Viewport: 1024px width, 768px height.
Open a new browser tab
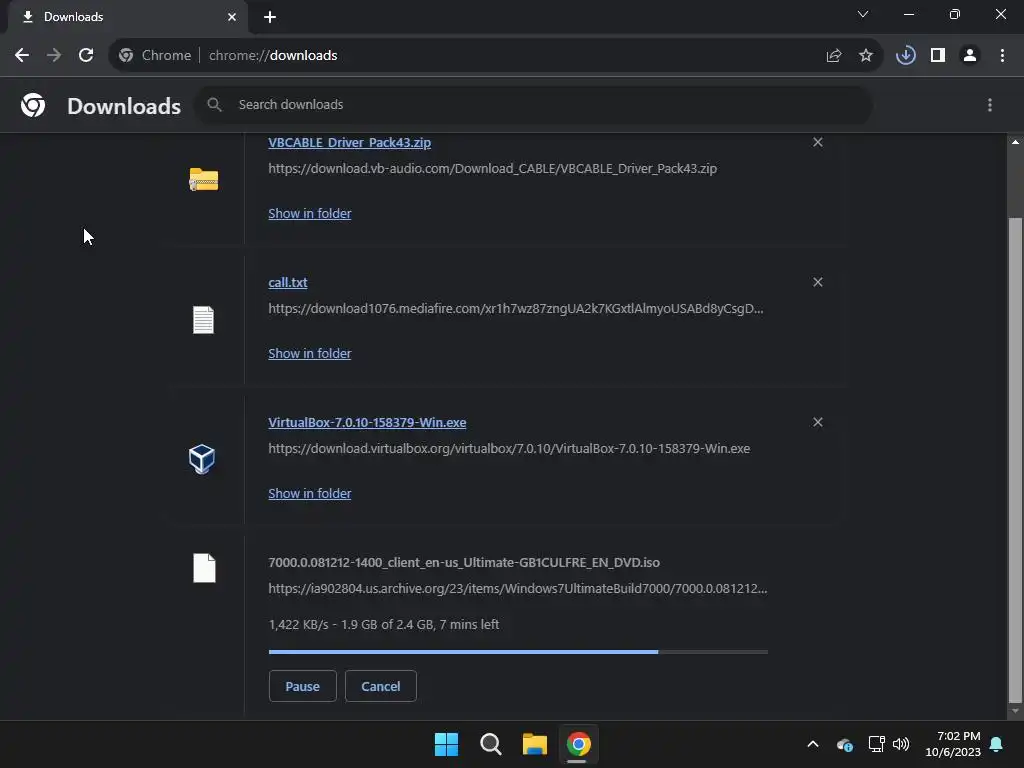point(270,17)
